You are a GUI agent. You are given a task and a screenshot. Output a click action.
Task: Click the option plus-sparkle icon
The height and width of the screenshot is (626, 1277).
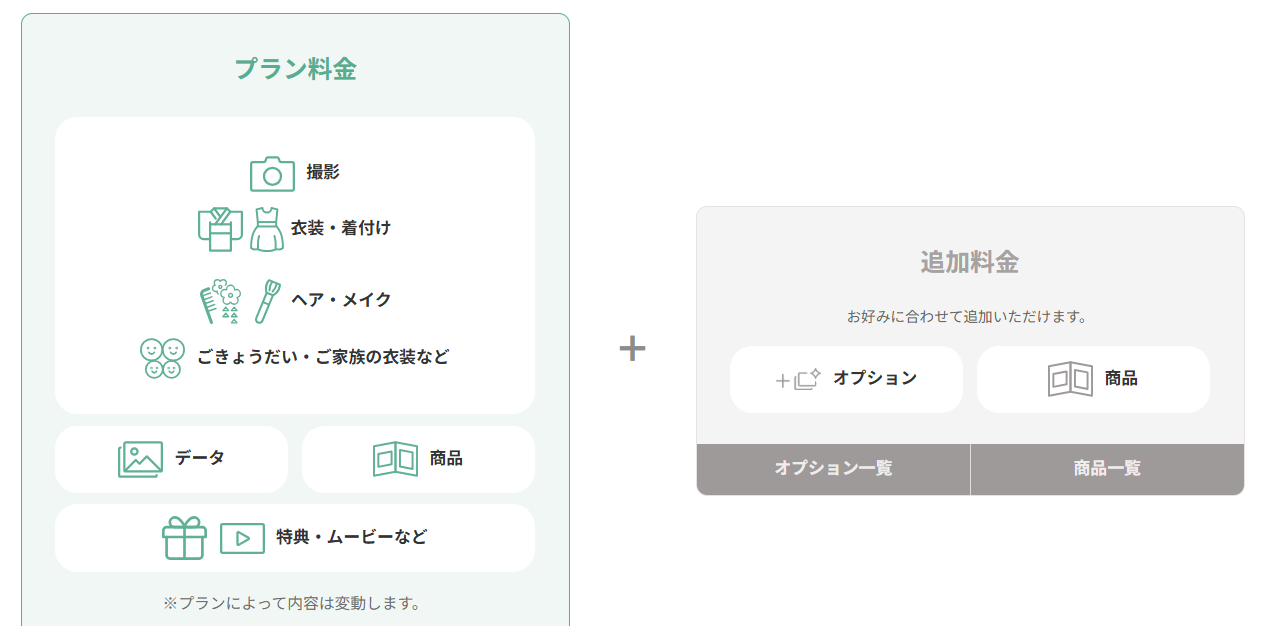tap(798, 379)
